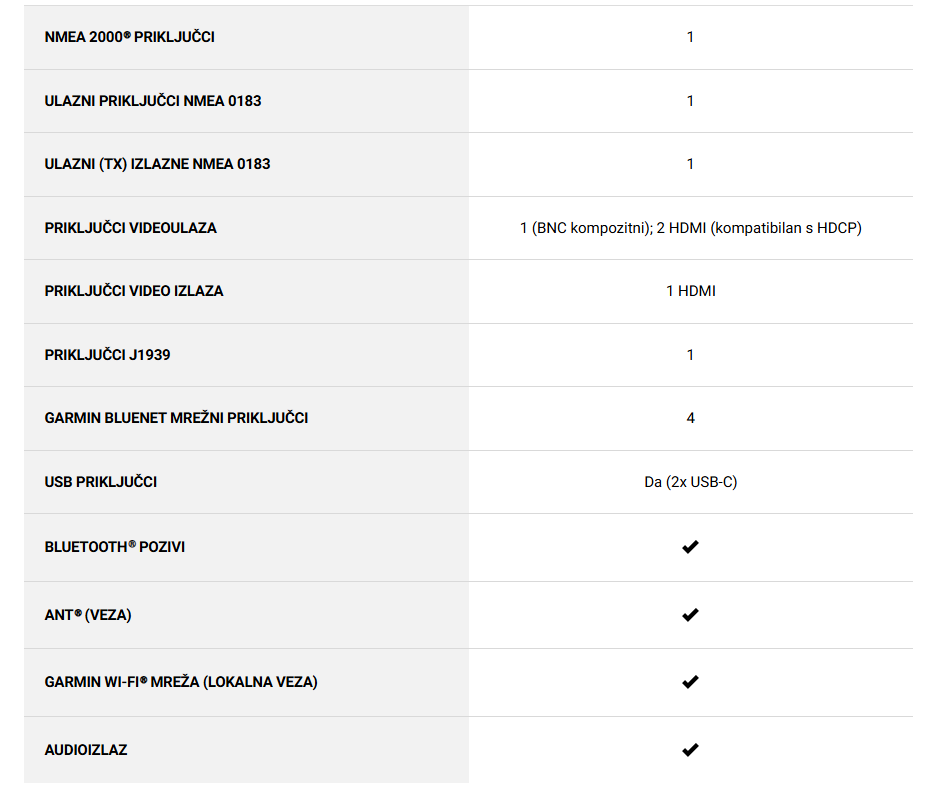Image resolution: width=951 pixels, height=787 pixels.
Task: Select the BNC kompozitni HDMI value text
Action: click(691, 228)
